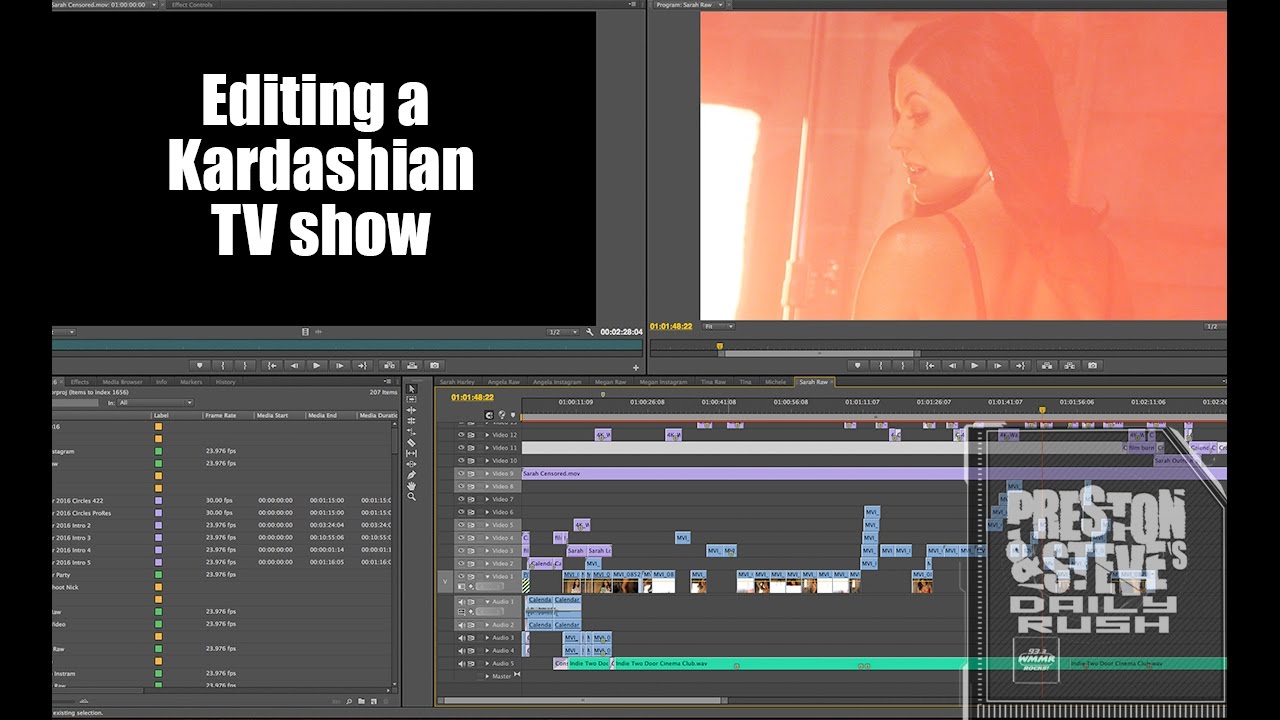This screenshot has height=720, width=1280.
Task: Go to Out point in Program monitor
Action: pyautogui.click(x=1021, y=366)
